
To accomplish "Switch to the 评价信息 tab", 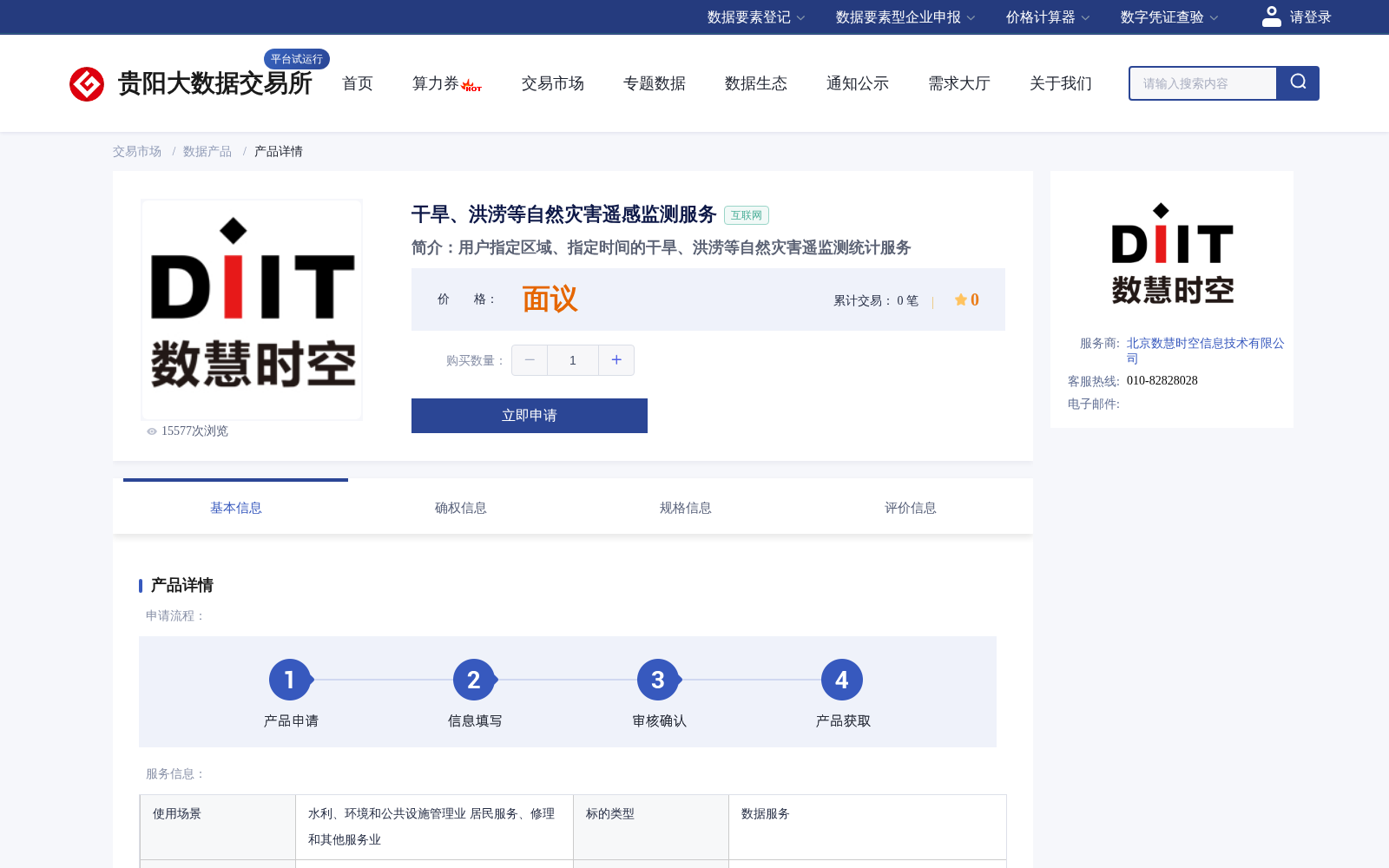I will point(911,508).
